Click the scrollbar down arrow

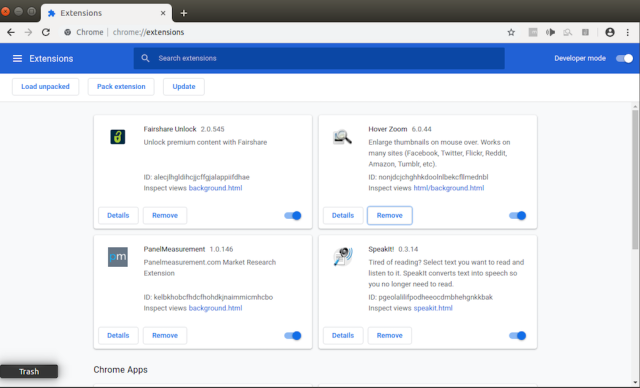[x=635, y=383]
